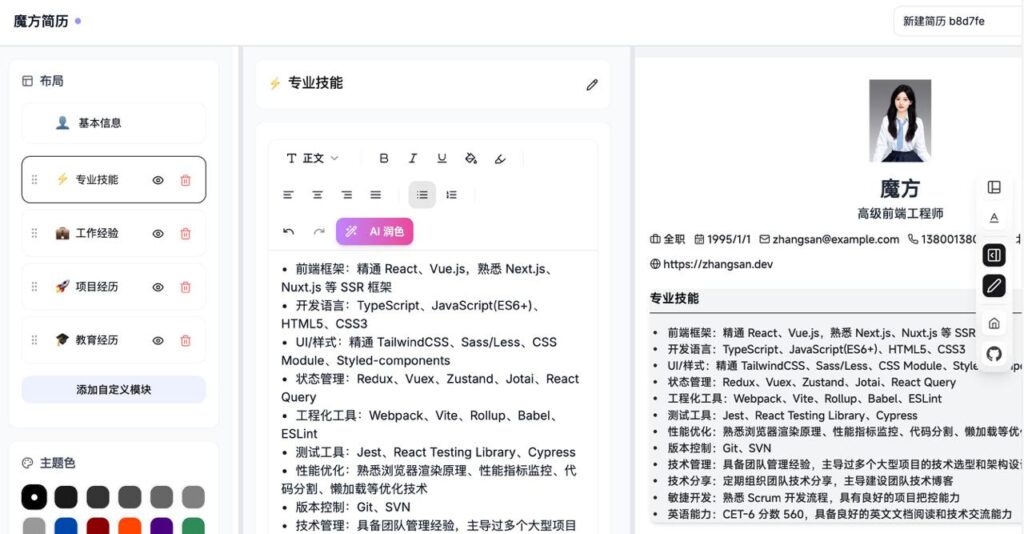Align text left
1024x534 pixels.
[288, 195]
